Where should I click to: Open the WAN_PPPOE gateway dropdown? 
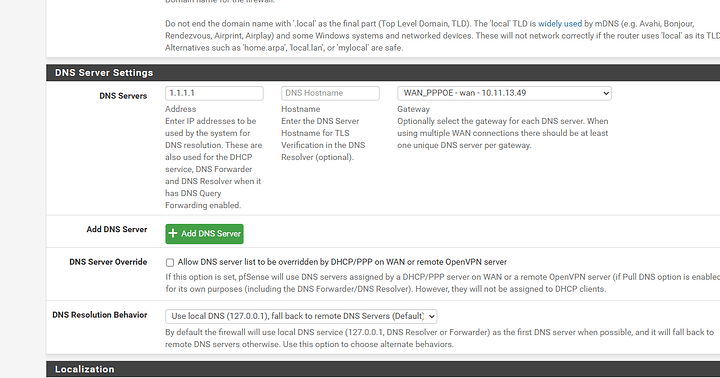pos(504,93)
